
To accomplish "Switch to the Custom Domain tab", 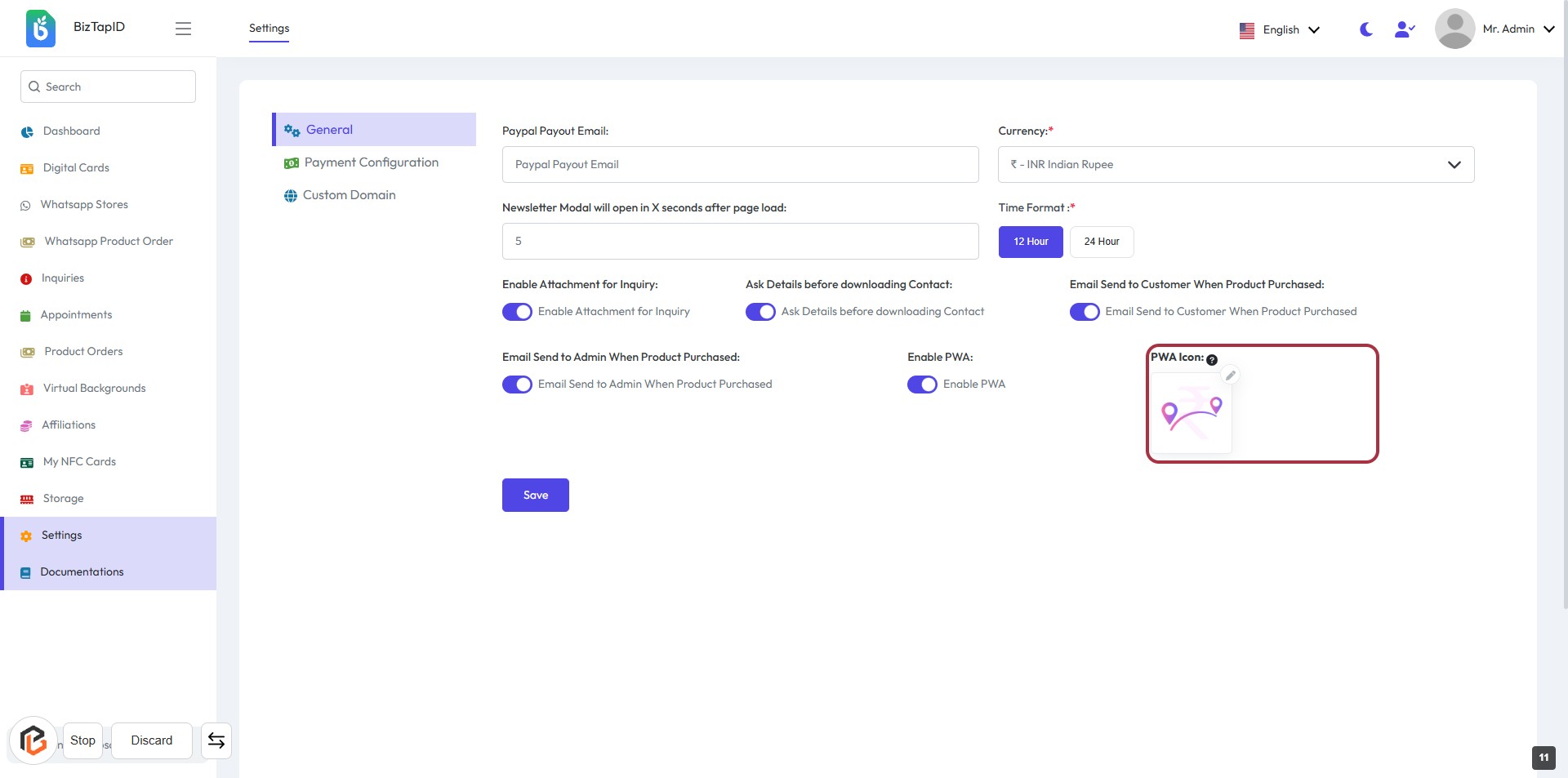I will (x=349, y=195).
